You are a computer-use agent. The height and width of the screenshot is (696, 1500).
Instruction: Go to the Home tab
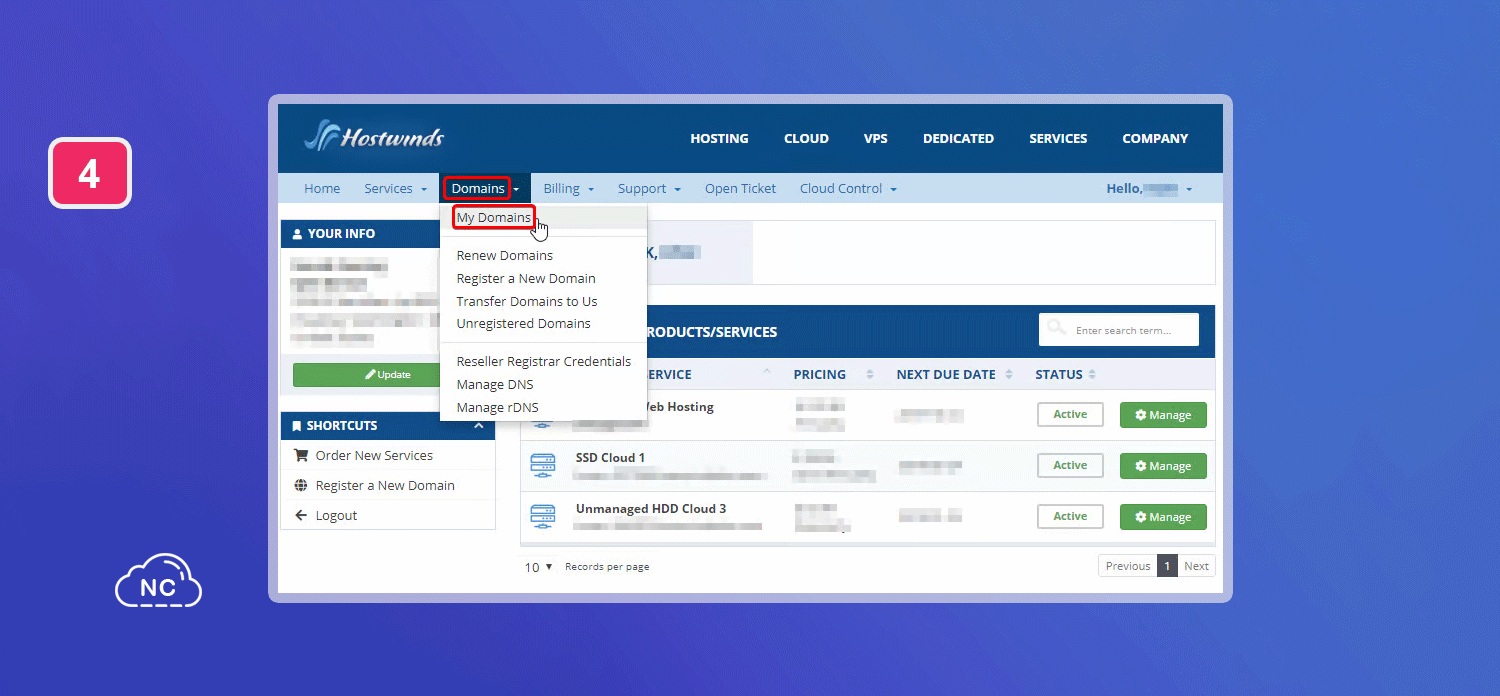pos(322,188)
